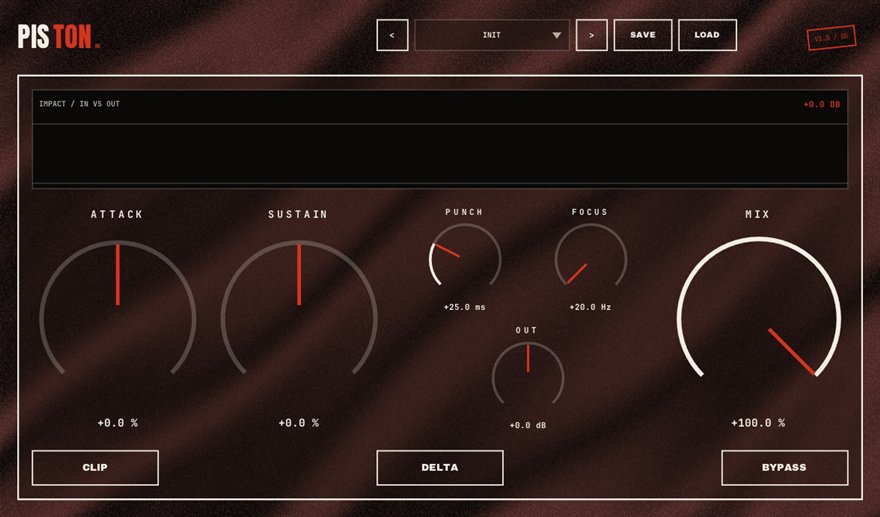Toggle the CLIP button
The width and height of the screenshot is (880, 517).
point(95,468)
